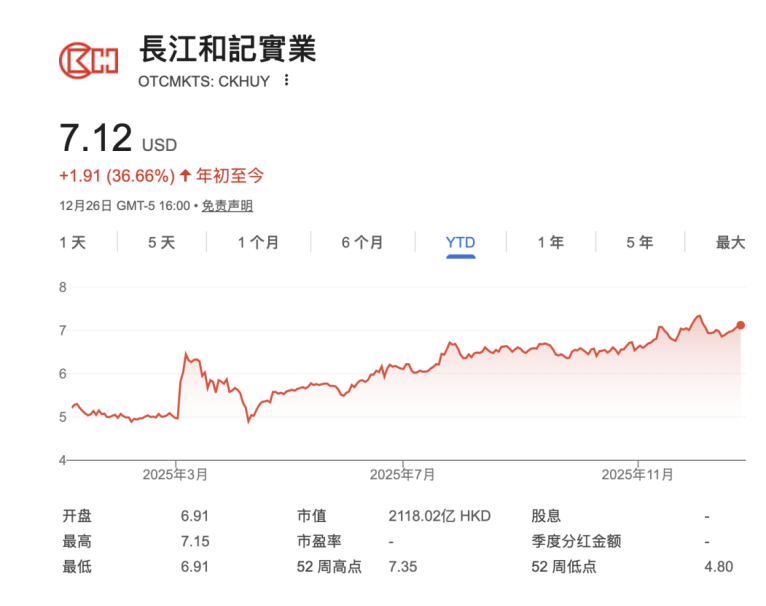This screenshot has height=606, width=766.
Task: Switch chart to 1年 view
Action: 550,243
